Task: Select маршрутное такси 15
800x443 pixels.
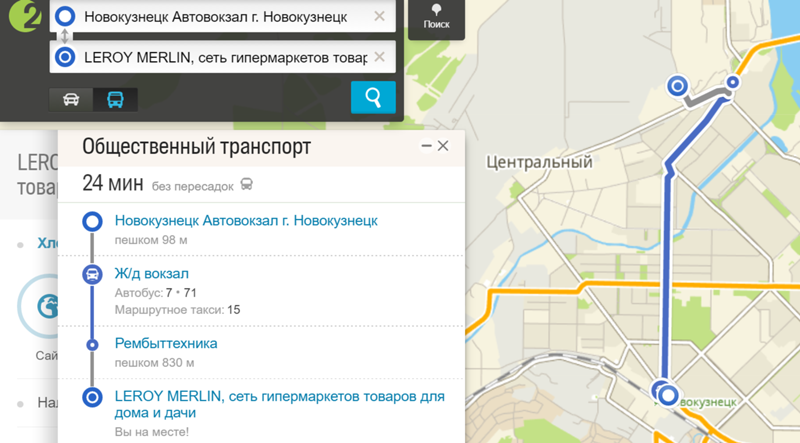Action: click(234, 310)
